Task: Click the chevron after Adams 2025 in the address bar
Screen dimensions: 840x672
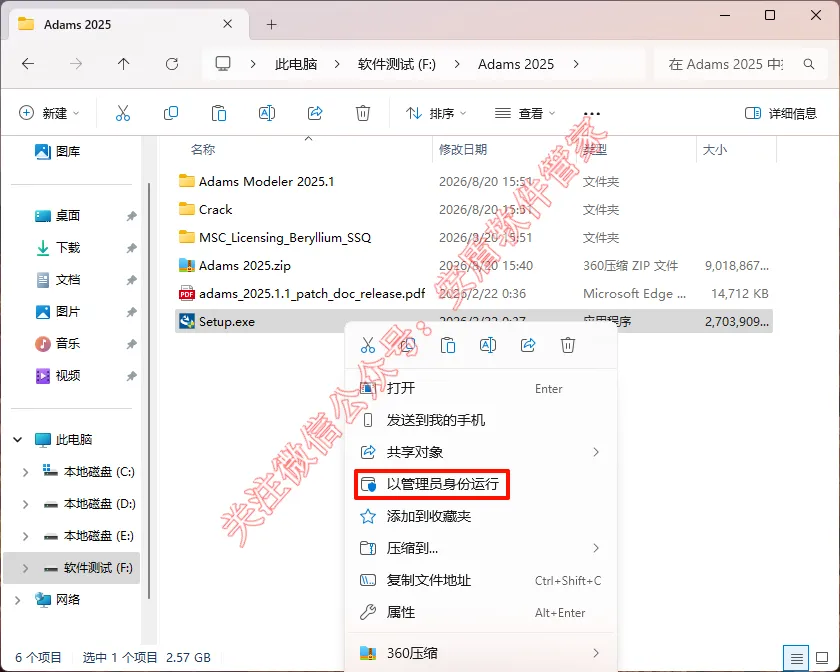Action: 576,64
